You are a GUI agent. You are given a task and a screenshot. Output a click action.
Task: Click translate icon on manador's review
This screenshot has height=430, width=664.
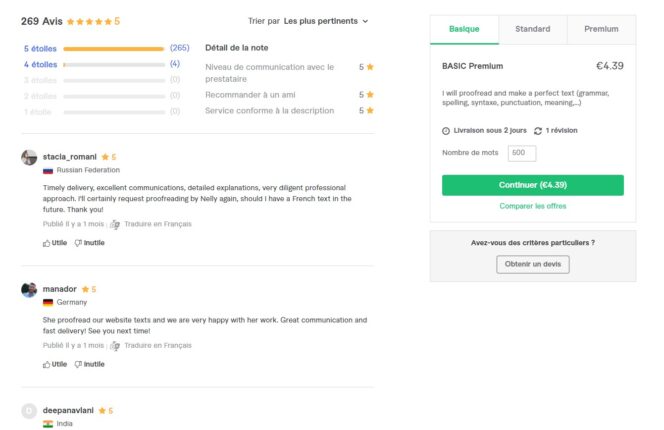tap(115, 345)
